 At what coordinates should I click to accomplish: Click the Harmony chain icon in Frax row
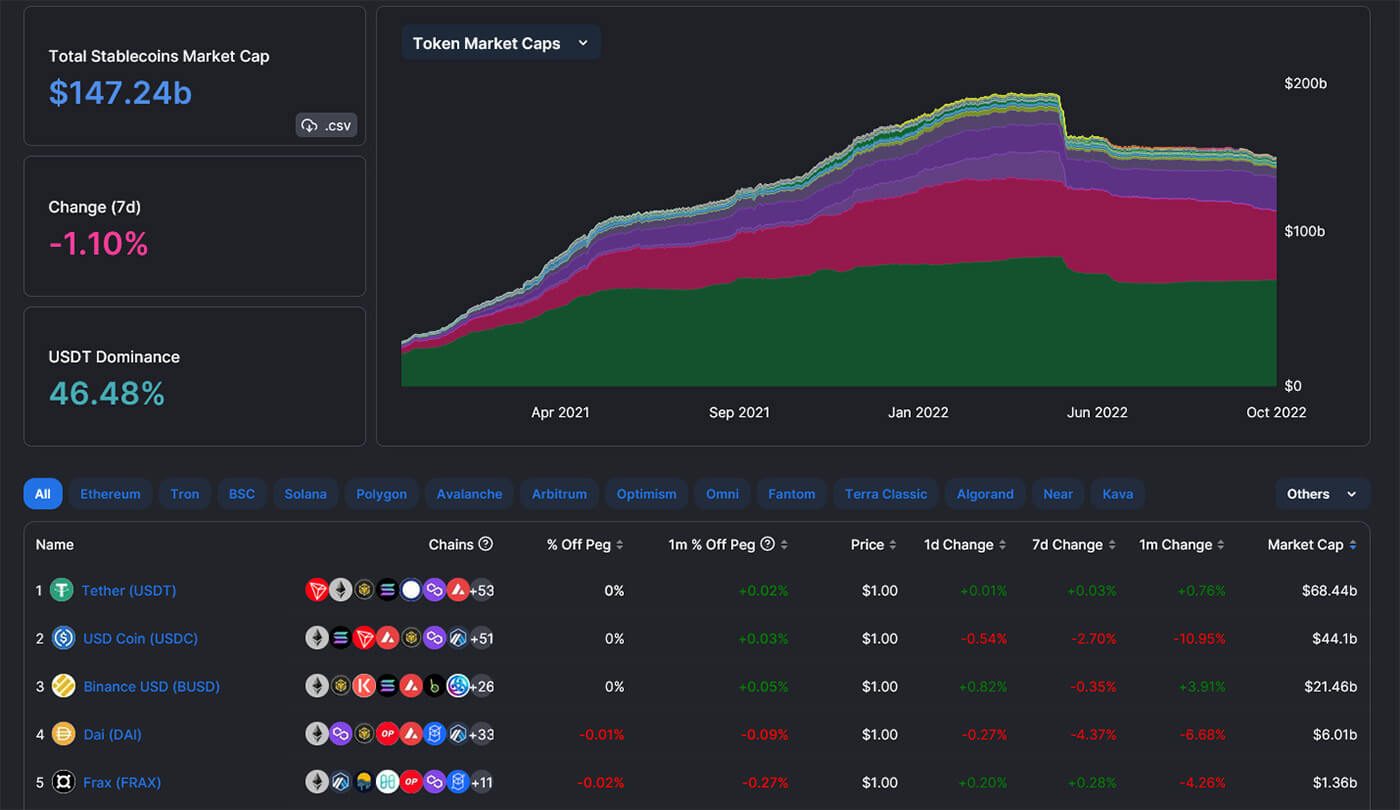(388, 782)
